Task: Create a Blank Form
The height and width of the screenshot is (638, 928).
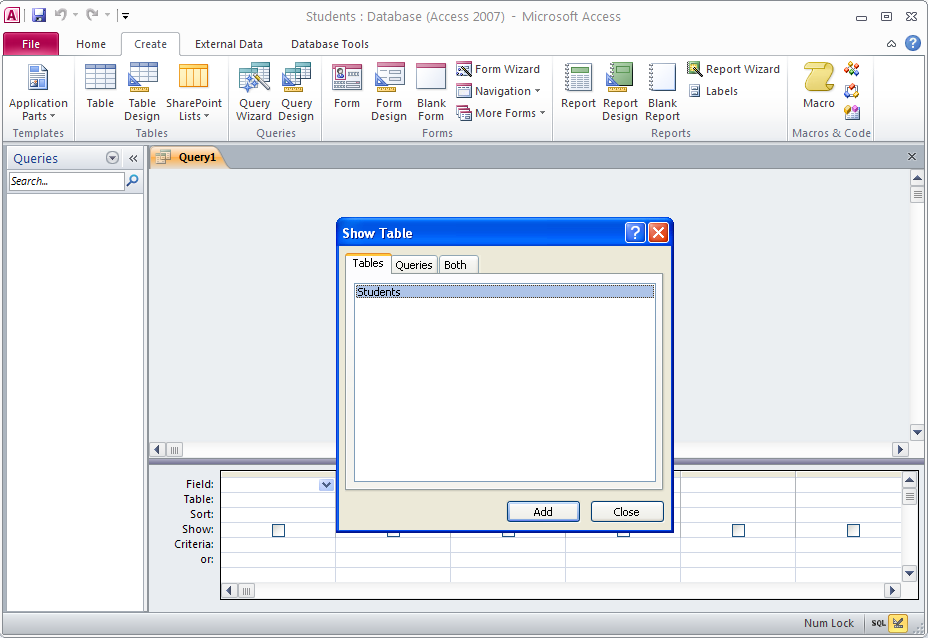Action: (x=431, y=92)
